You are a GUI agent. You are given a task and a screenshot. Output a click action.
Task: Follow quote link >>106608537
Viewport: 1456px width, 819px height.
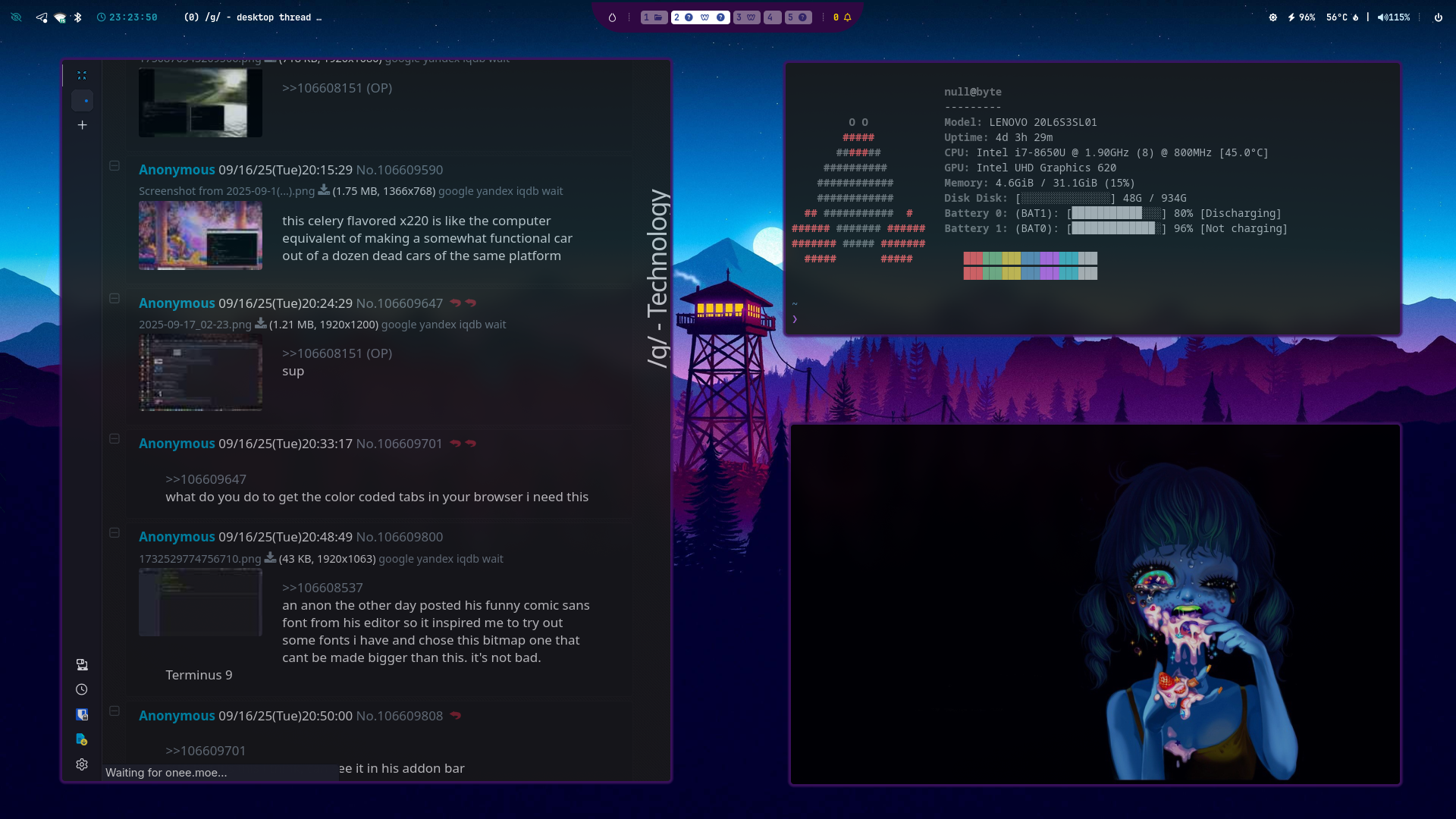[x=322, y=588]
